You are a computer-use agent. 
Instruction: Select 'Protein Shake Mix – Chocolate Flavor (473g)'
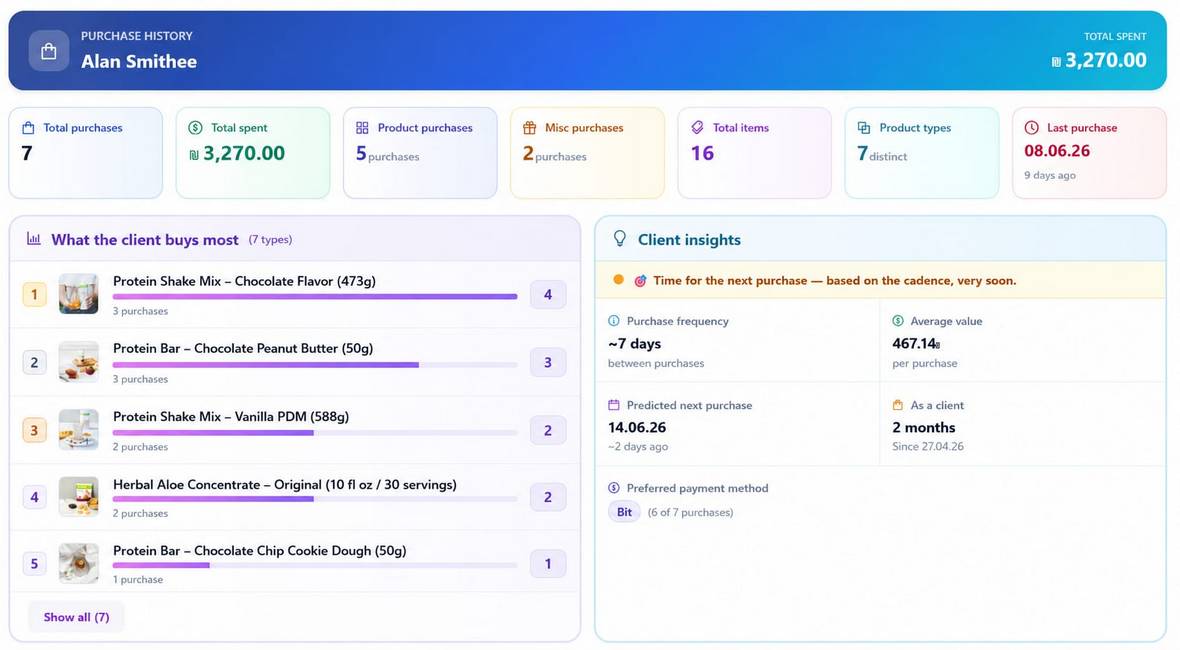[x=245, y=281]
